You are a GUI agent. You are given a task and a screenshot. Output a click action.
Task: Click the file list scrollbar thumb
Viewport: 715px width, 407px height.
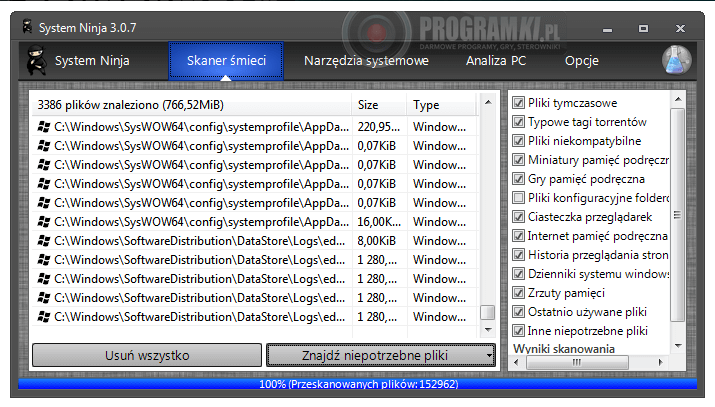click(488, 313)
